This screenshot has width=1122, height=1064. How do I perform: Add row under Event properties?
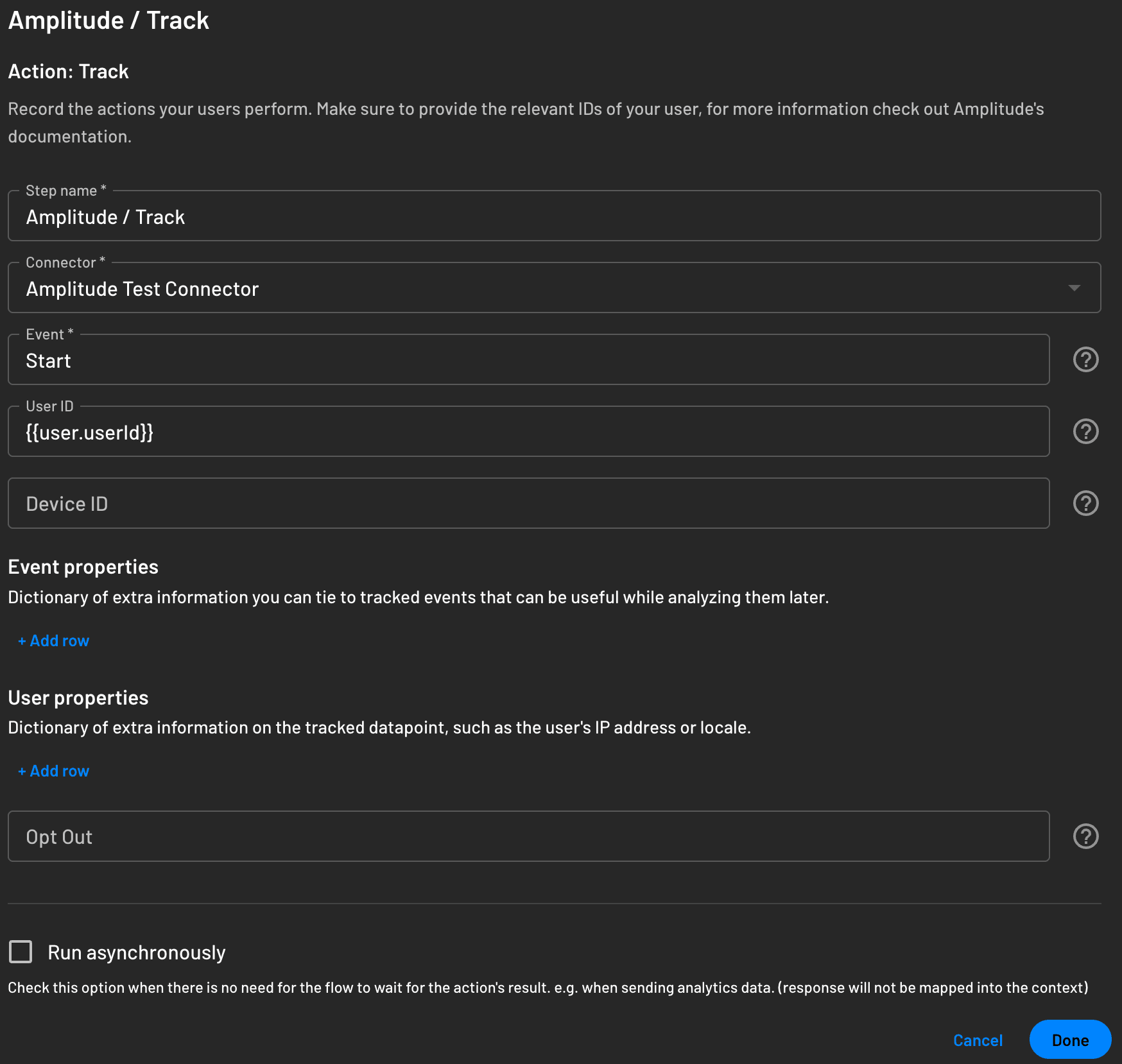click(54, 641)
